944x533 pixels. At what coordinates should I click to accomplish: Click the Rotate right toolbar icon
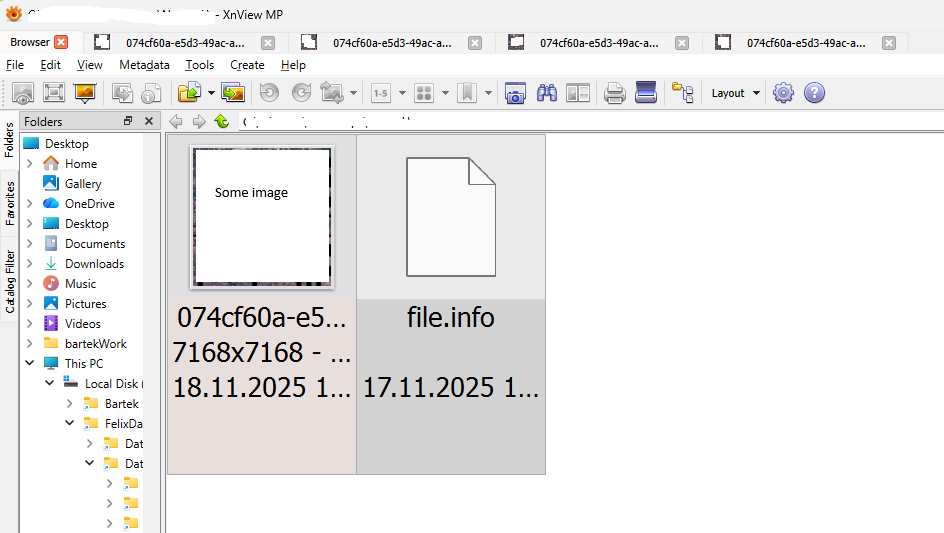pyautogui.click(x=301, y=93)
